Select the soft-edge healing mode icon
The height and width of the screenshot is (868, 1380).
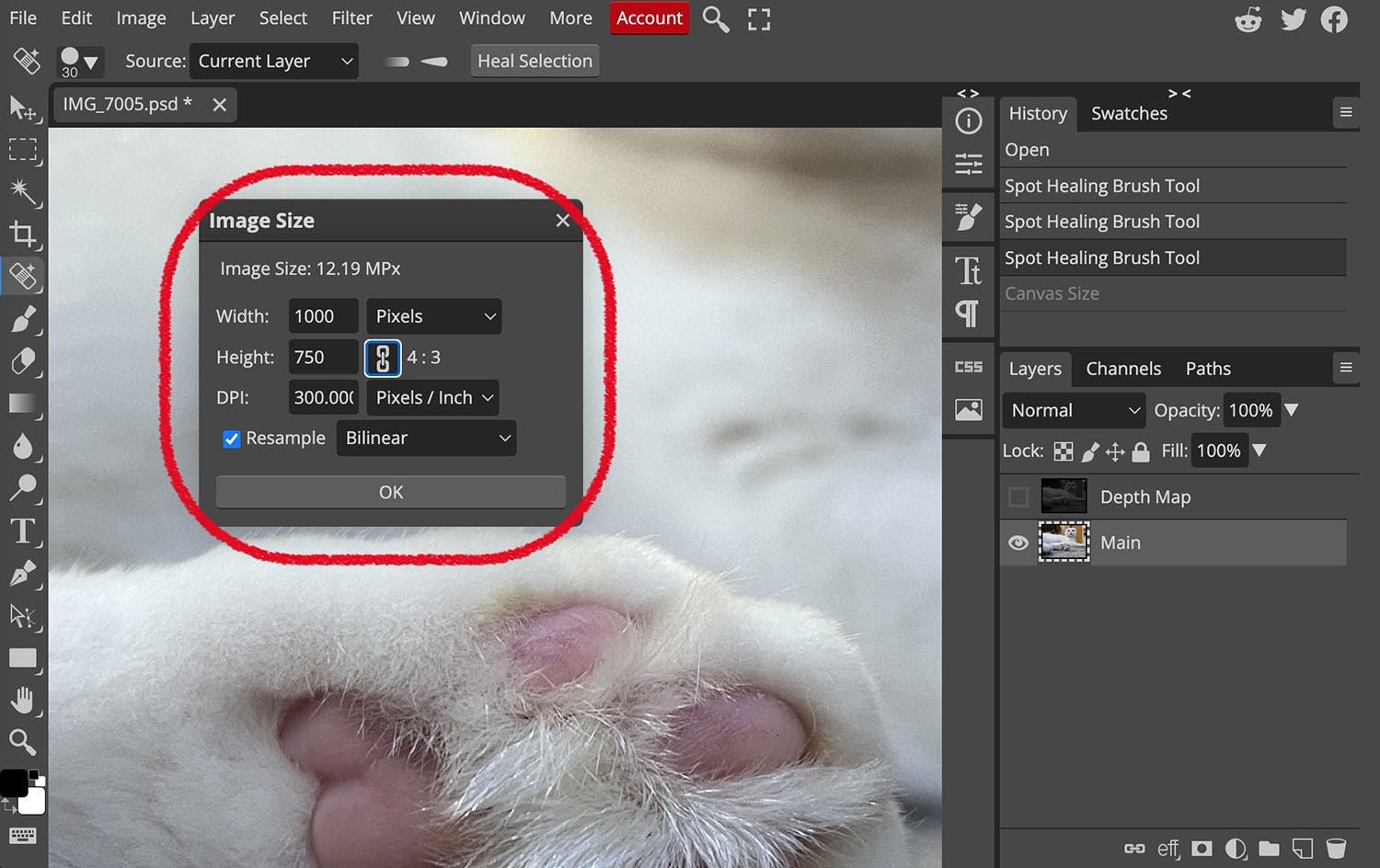pos(397,62)
